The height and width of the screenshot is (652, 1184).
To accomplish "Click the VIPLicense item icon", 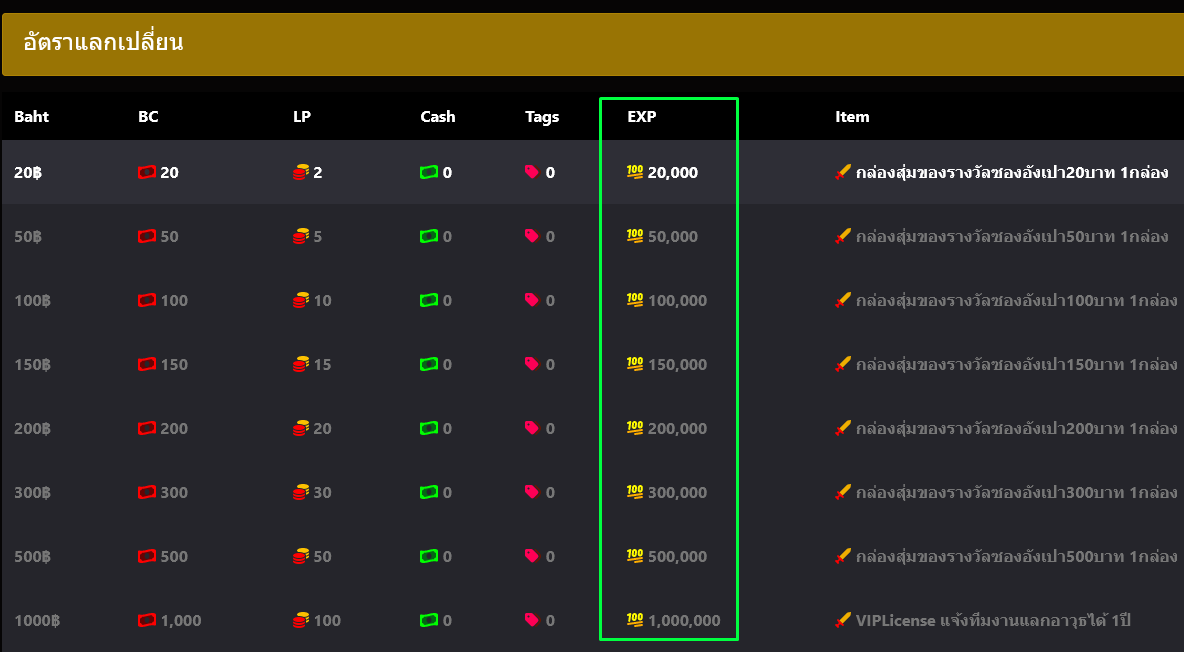I will coord(843,620).
